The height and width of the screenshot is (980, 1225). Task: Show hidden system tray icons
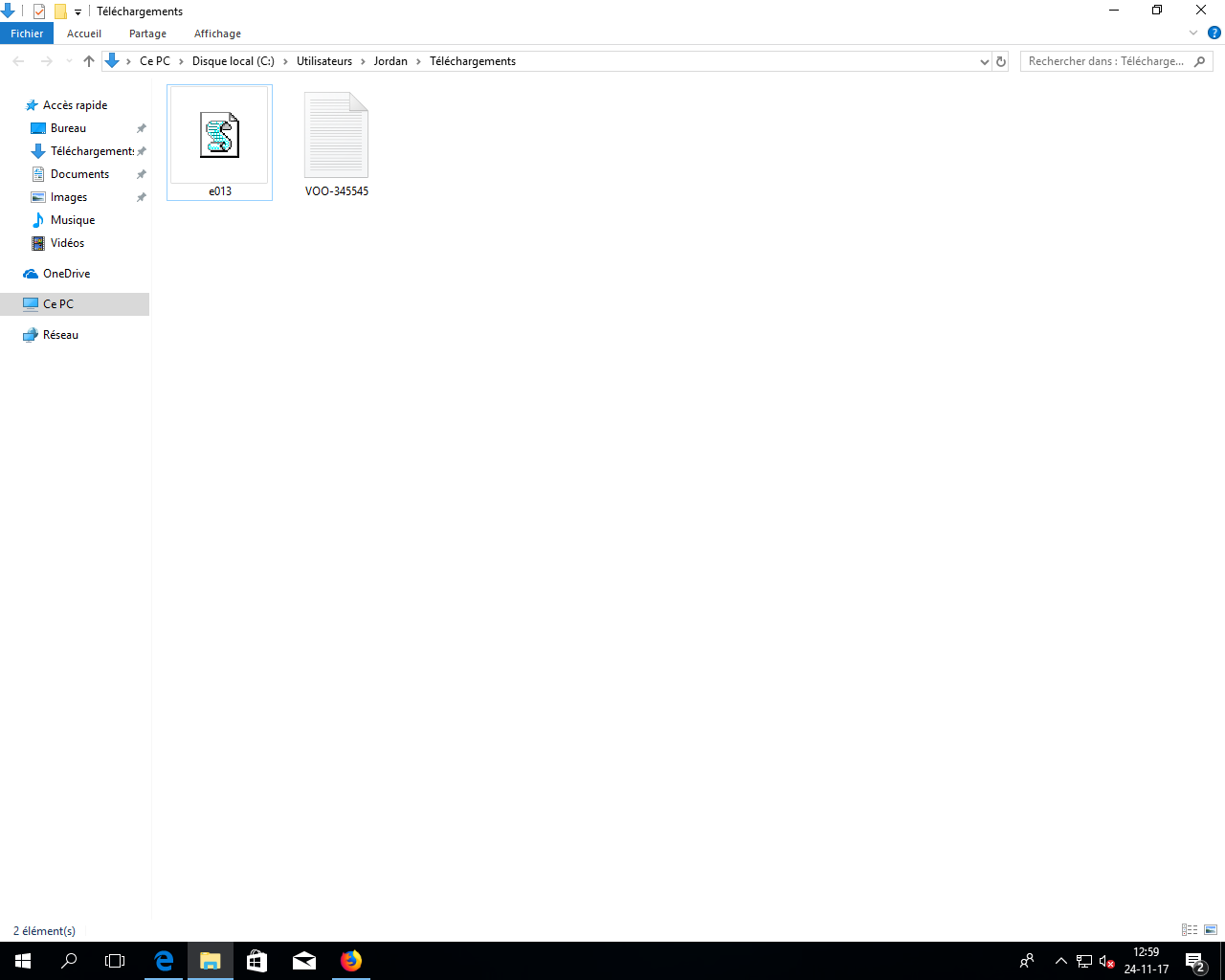click(x=1060, y=961)
